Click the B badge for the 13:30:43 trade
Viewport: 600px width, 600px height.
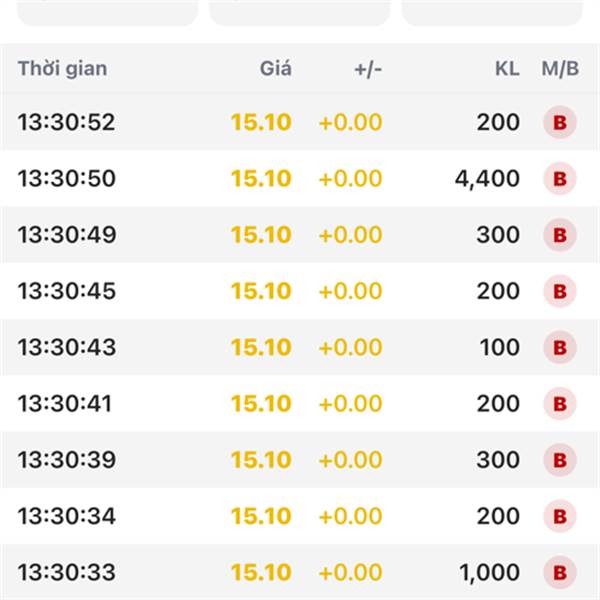pos(560,348)
